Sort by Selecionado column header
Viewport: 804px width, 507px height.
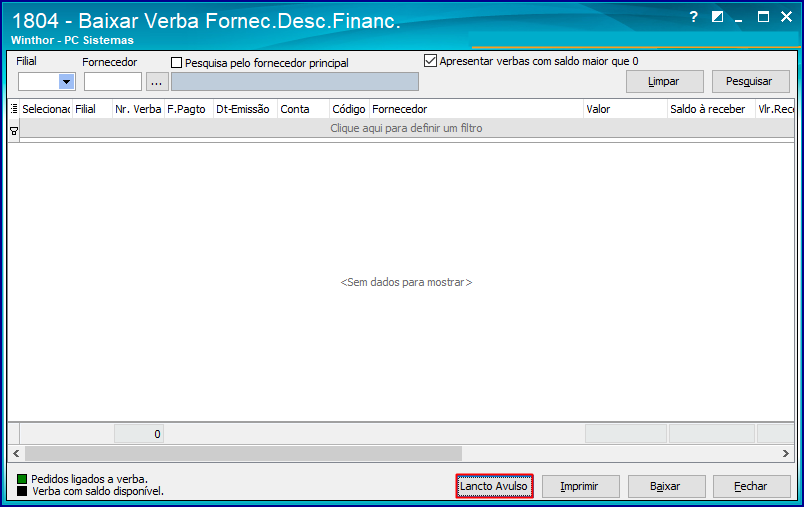tap(46, 109)
